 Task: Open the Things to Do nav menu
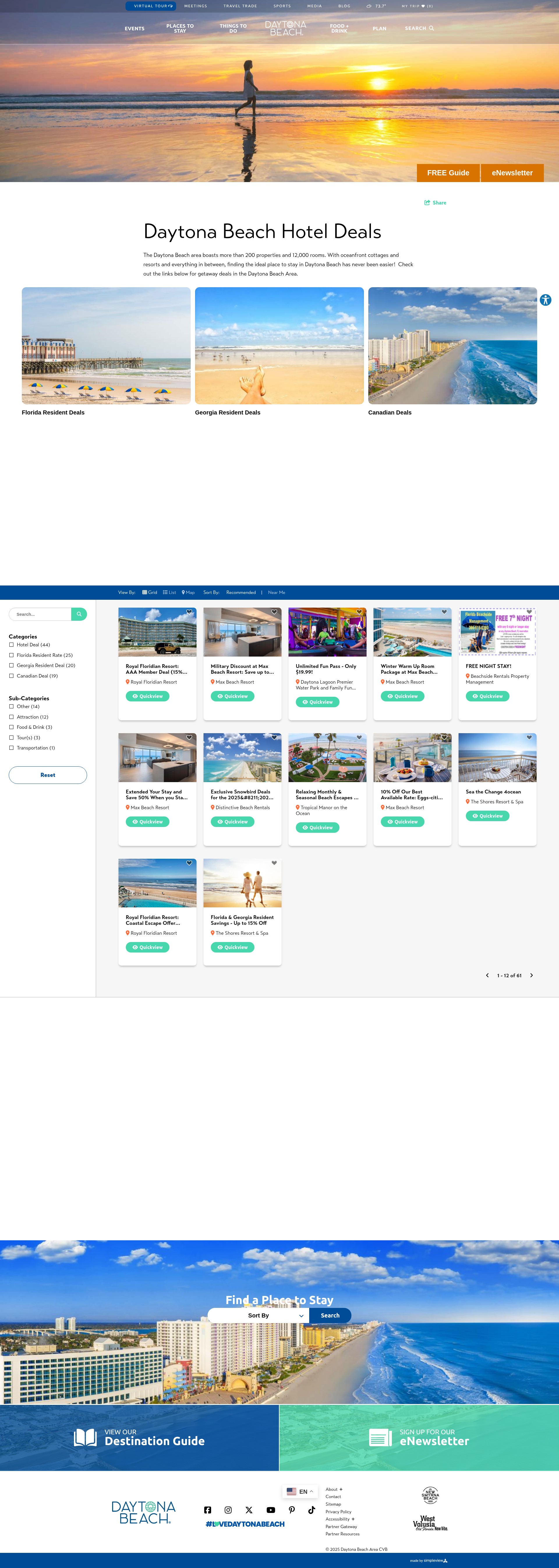(233, 29)
